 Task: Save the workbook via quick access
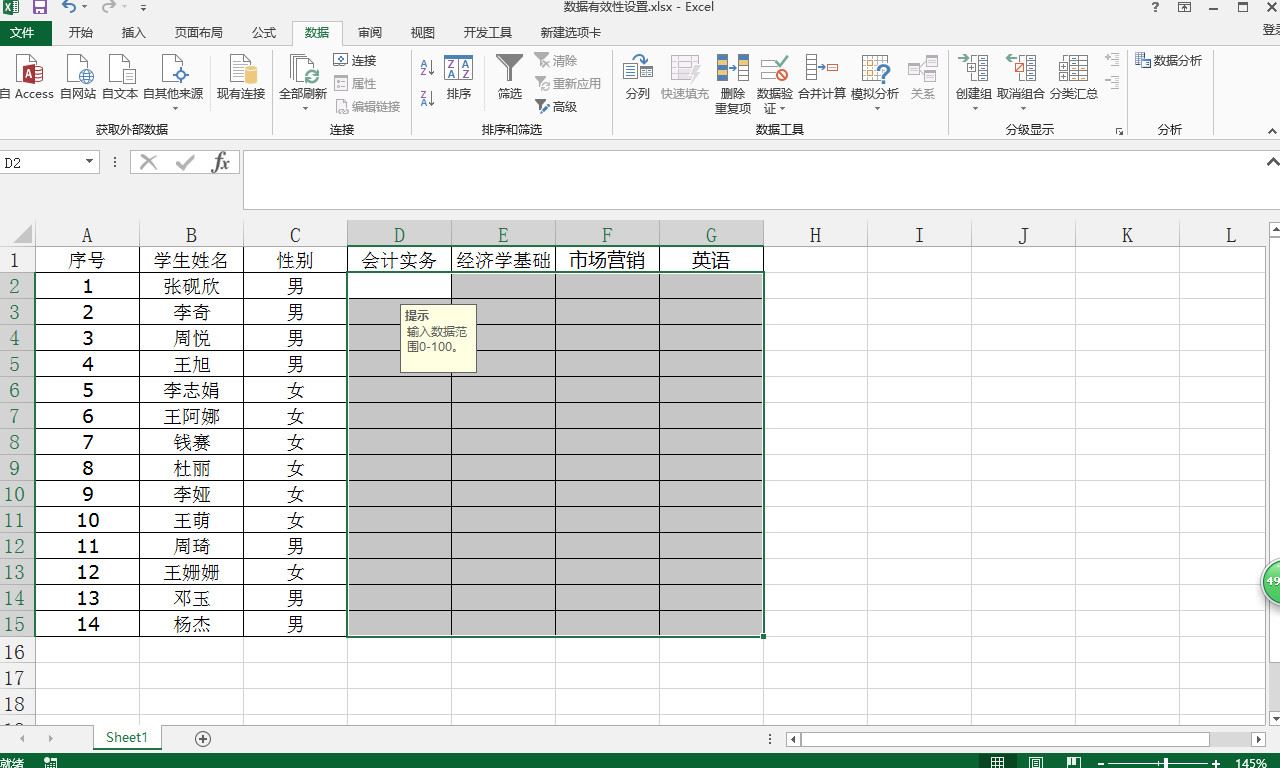40,7
